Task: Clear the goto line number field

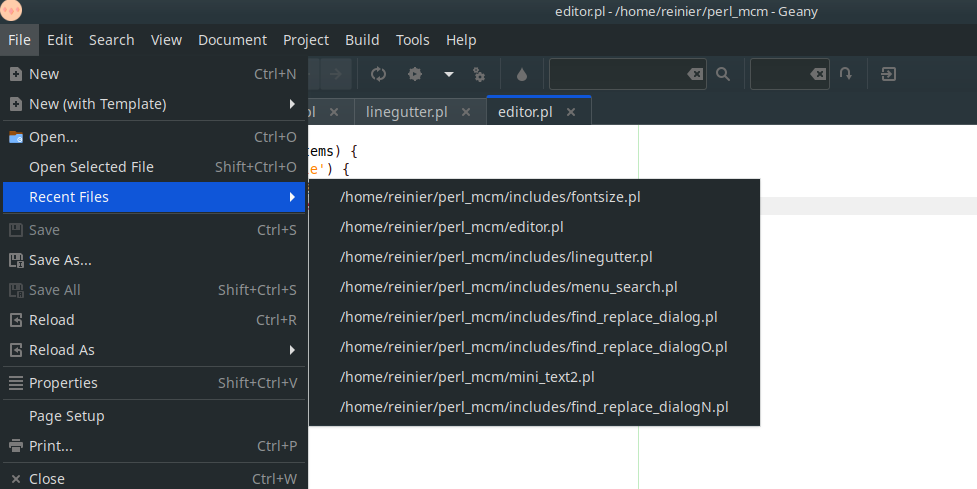Action: tap(818, 74)
